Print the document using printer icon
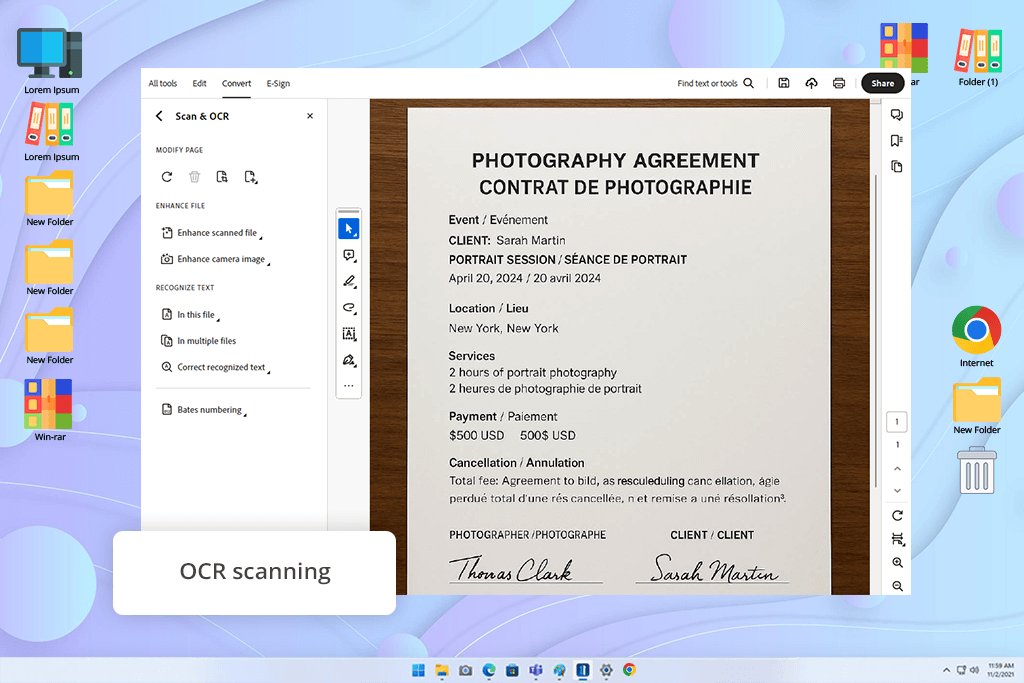Screen dimensions: 1024x683 839,83
